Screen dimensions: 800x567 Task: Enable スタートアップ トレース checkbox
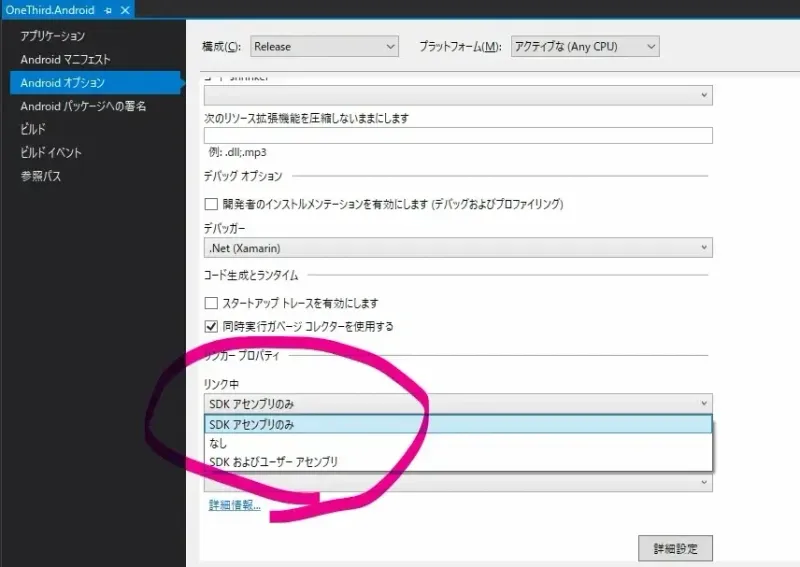pos(211,303)
